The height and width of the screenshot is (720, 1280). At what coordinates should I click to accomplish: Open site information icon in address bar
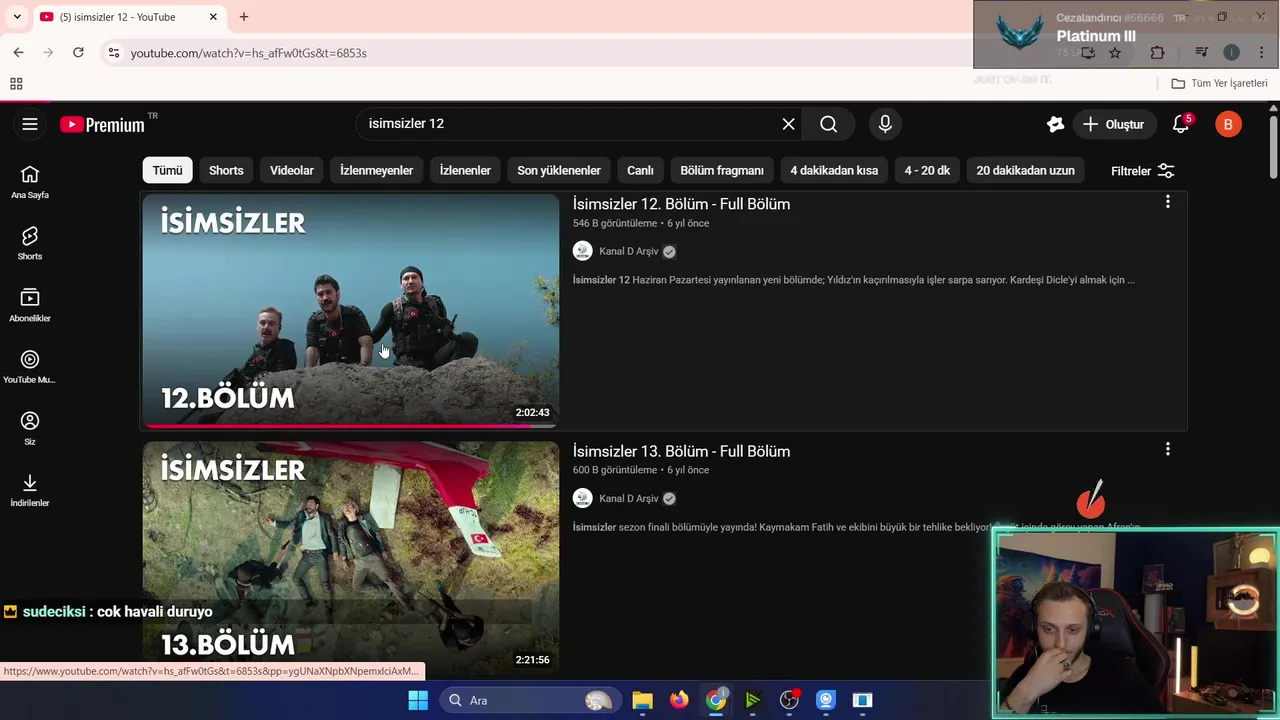click(113, 53)
